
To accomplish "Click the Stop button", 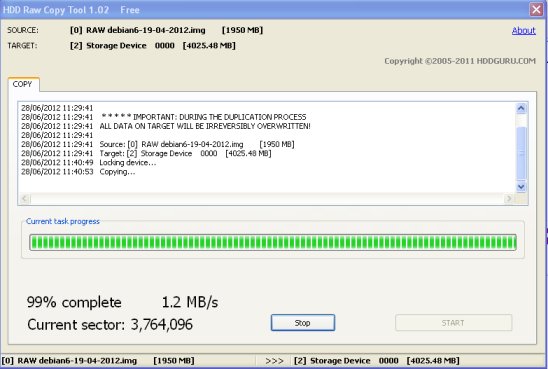I will click(303, 323).
